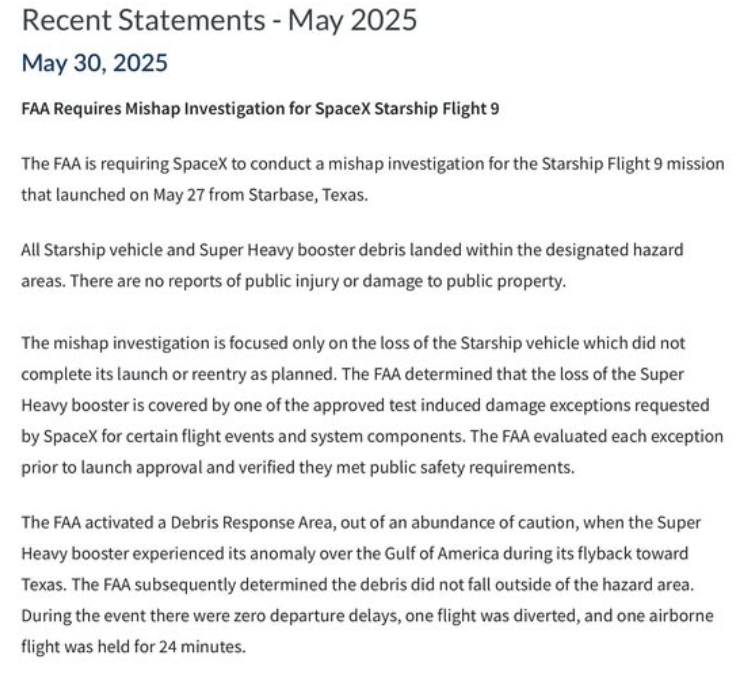Click the bold "FAA Requires Mishap Investigation" title
This screenshot has width=742, height=678.
click(x=260, y=109)
